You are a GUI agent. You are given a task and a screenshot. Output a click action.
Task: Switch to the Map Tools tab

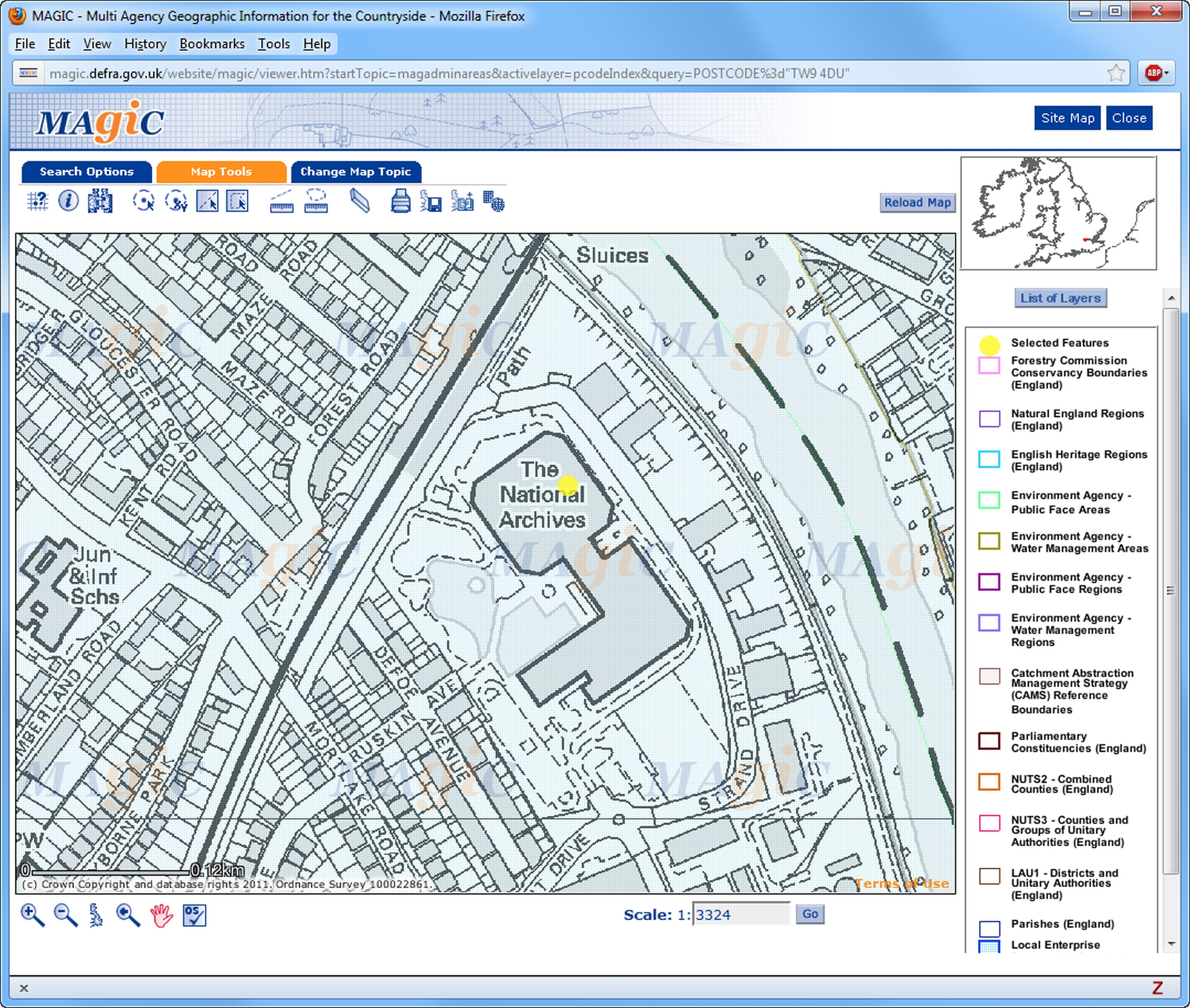(x=221, y=172)
